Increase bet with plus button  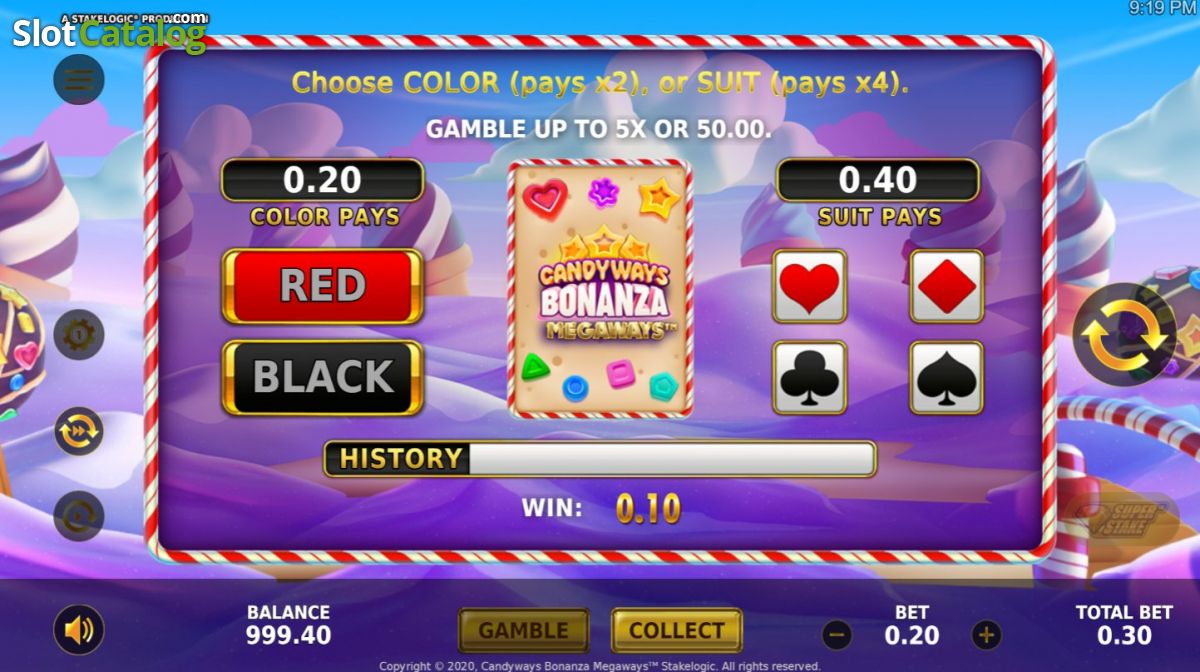(x=986, y=634)
